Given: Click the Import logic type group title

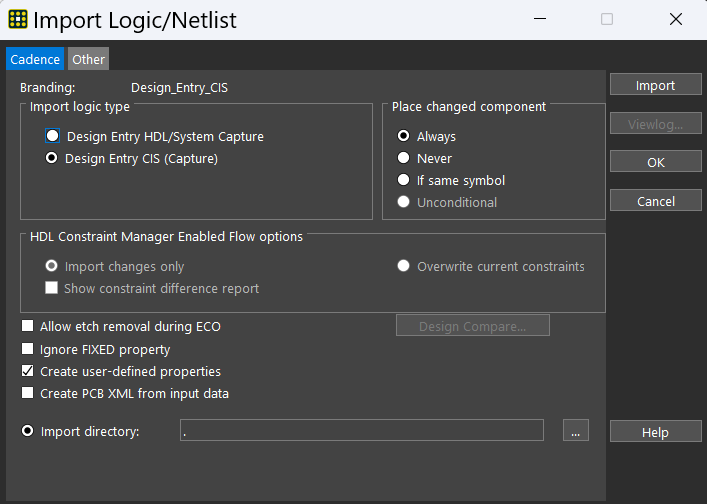Looking at the screenshot, I should pyautogui.click(x=80, y=107).
